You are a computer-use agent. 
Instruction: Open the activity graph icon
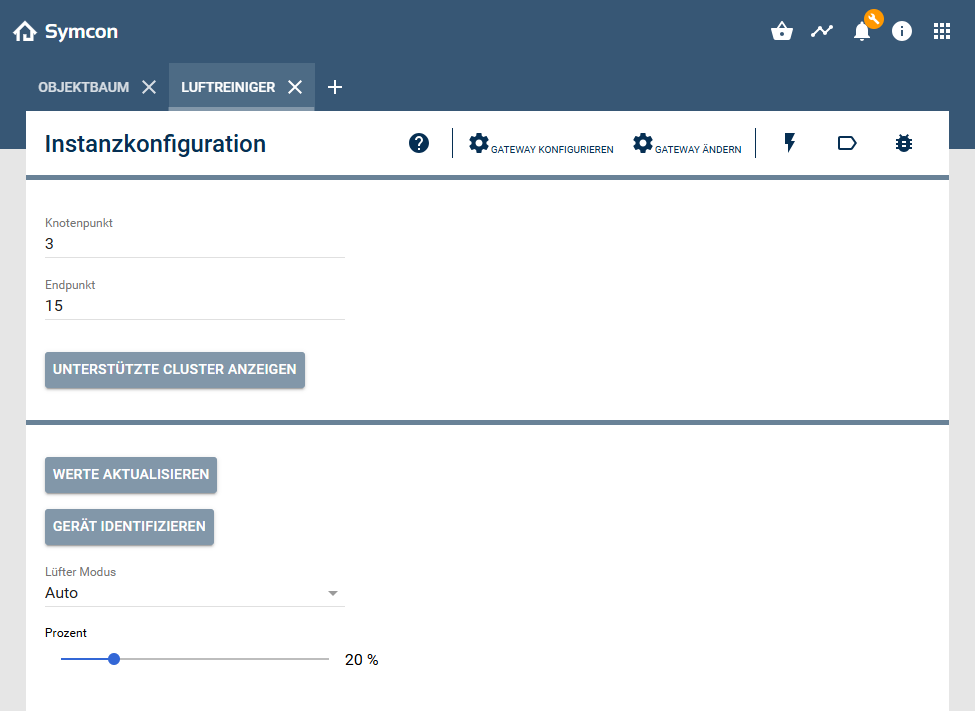(x=822, y=31)
